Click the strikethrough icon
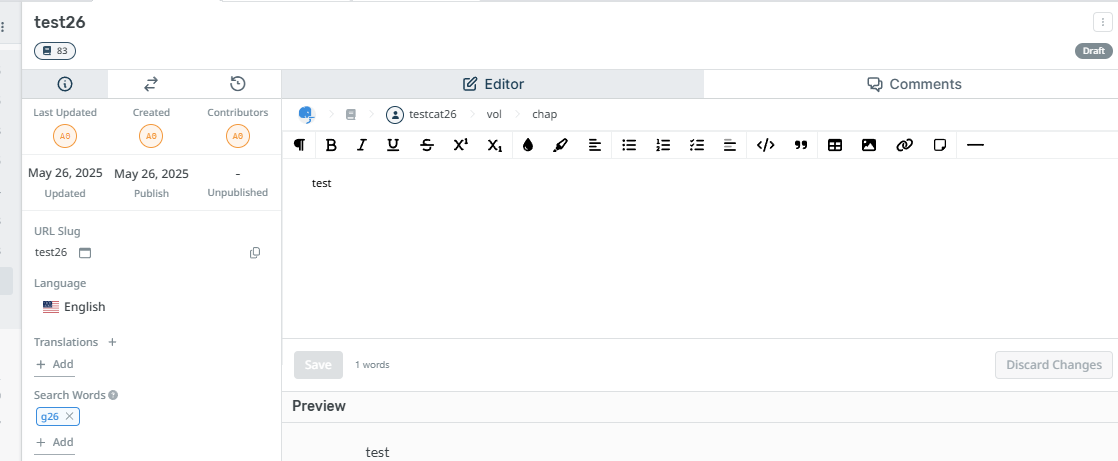This screenshot has height=461, width=1118. [x=427, y=145]
